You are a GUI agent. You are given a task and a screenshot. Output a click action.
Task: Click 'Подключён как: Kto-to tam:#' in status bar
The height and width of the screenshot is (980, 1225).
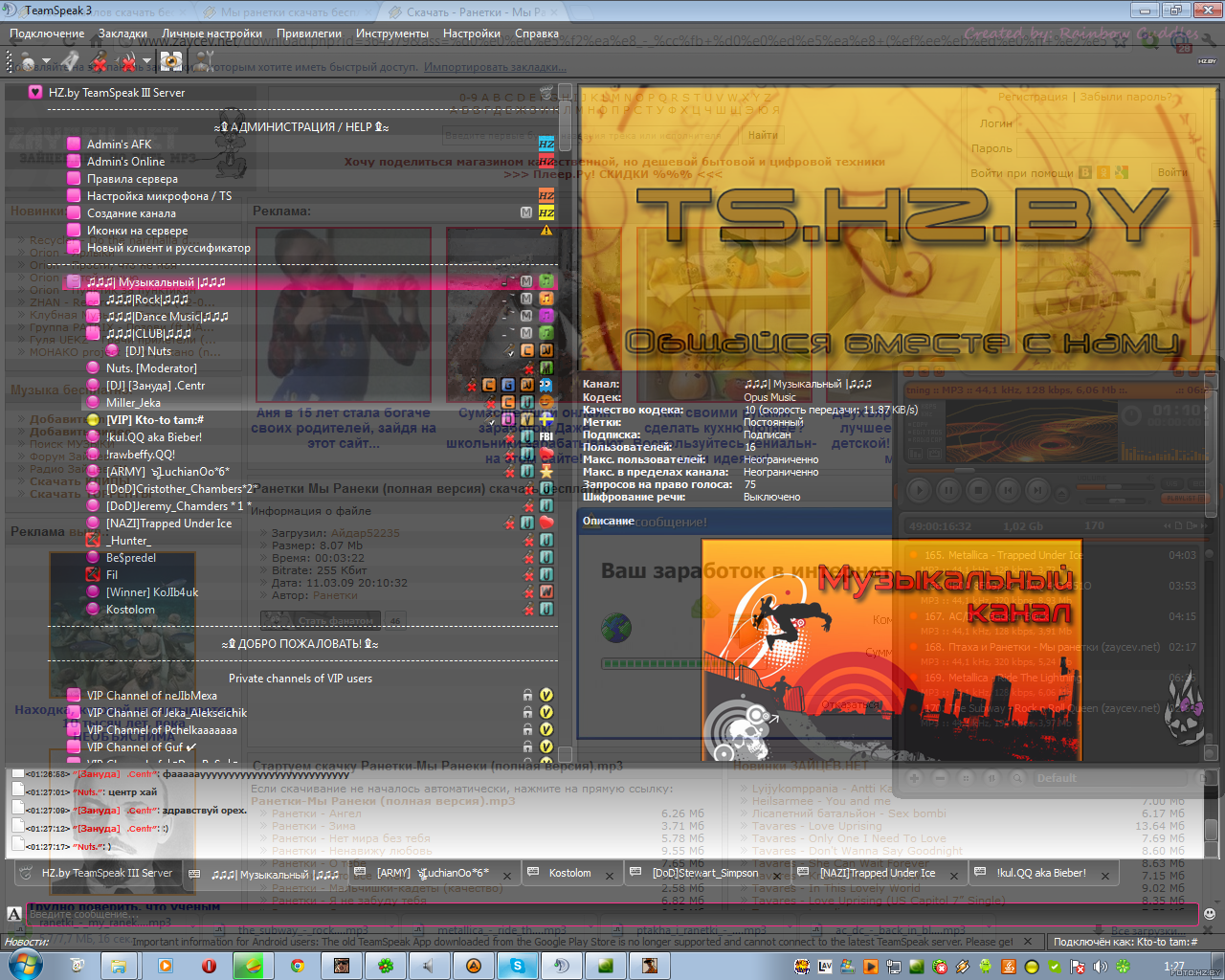coord(1125,942)
